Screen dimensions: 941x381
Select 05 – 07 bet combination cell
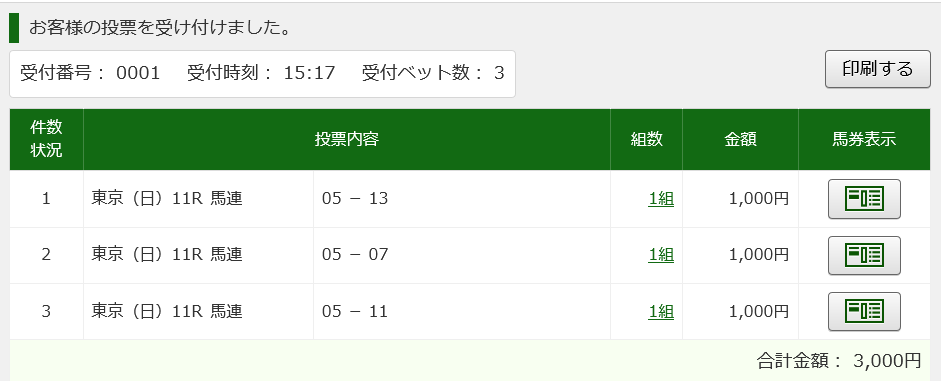(461, 255)
